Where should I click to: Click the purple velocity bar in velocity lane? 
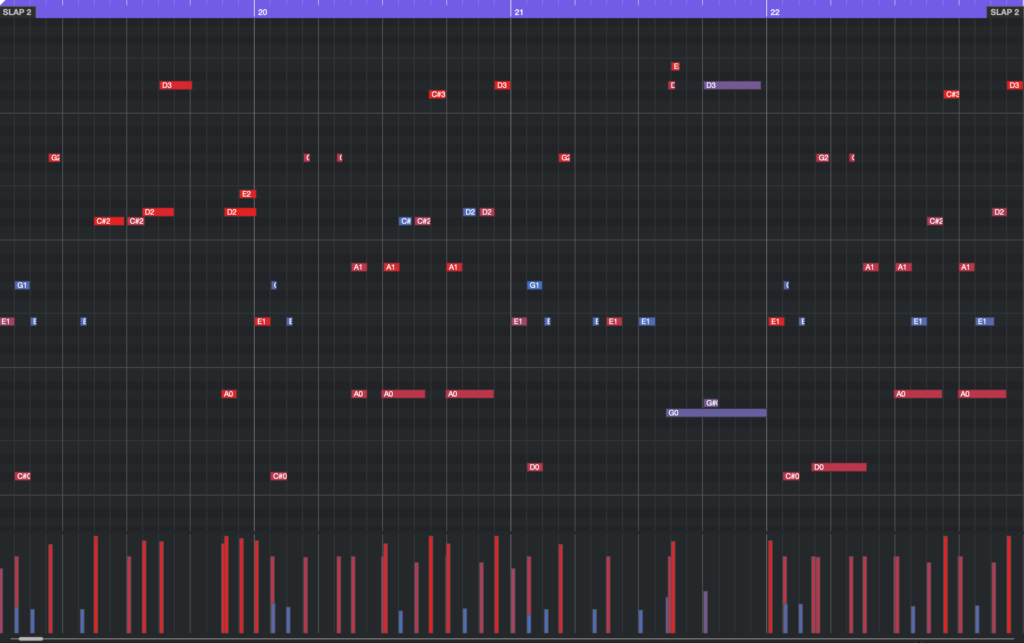(705, 611)
